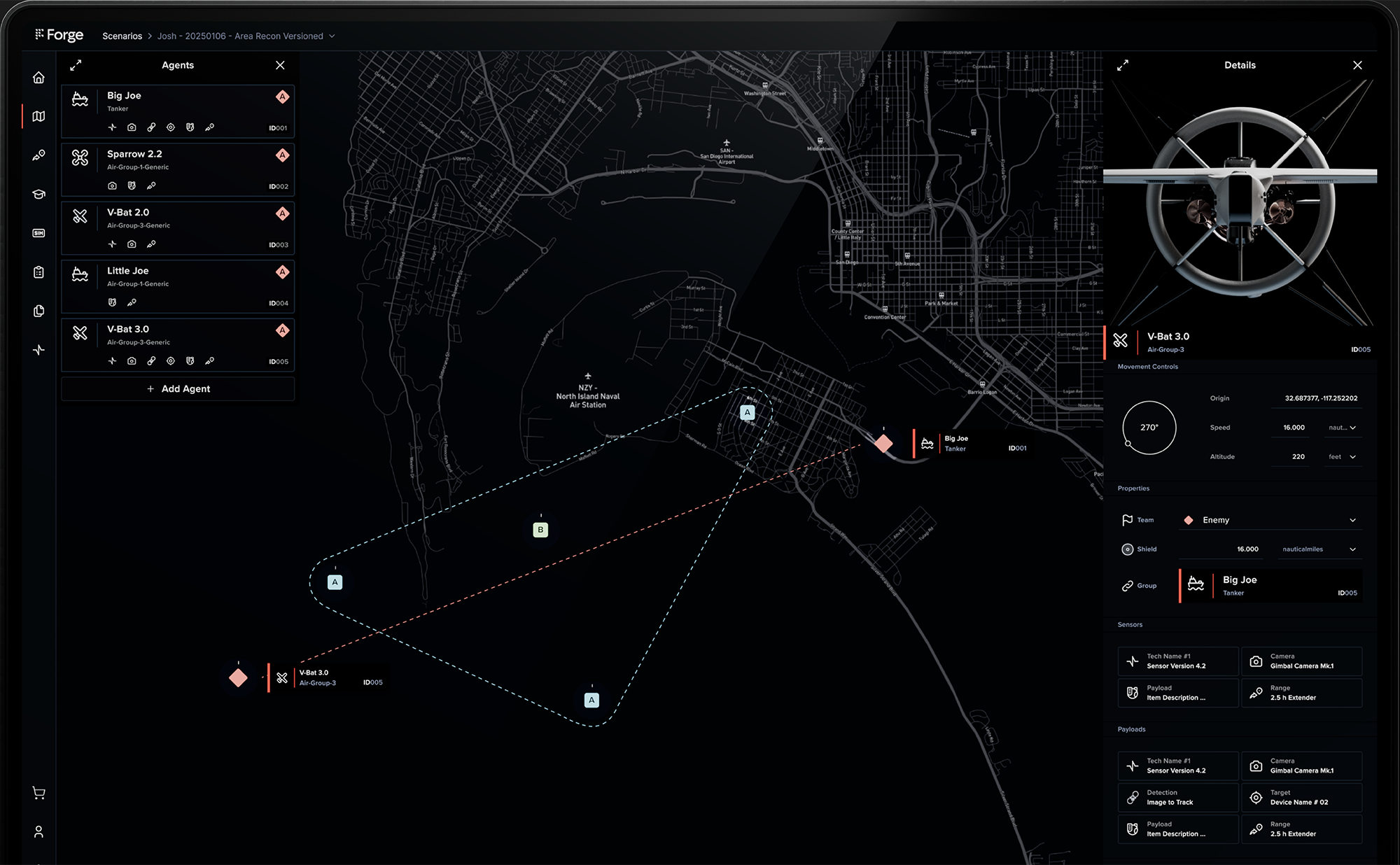Click the user profile sidebar icon
This screenshot has width=1400, height=865.
(x=38, y=832)
